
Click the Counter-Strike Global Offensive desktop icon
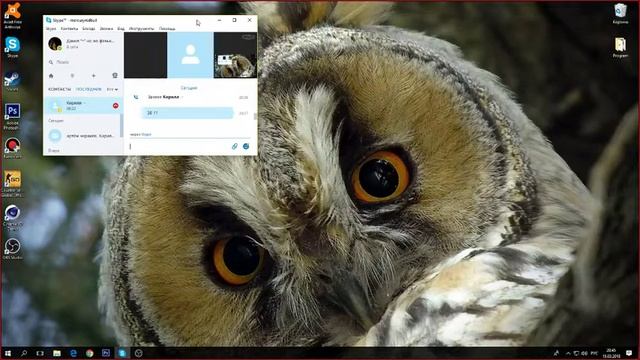pos(12,184)
